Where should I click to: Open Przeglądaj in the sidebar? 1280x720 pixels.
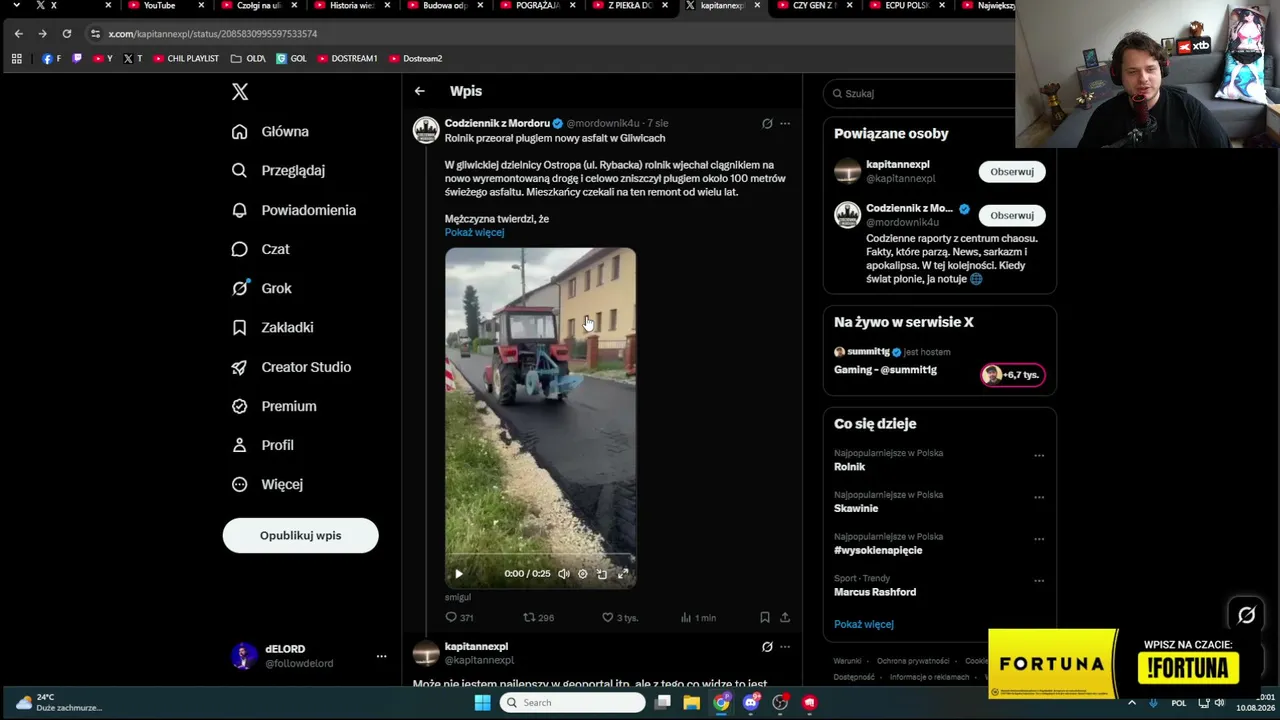pyautogui.click(x=278, y=170)
